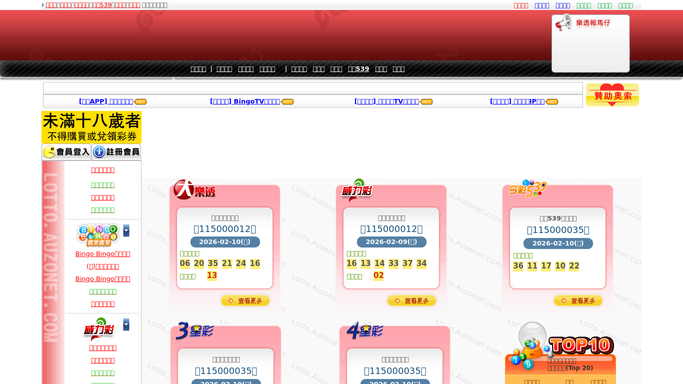Click 查看更多 under the 威力彩 card
The width and height of the screenshot is (683, 384).
tap(412, 301)
